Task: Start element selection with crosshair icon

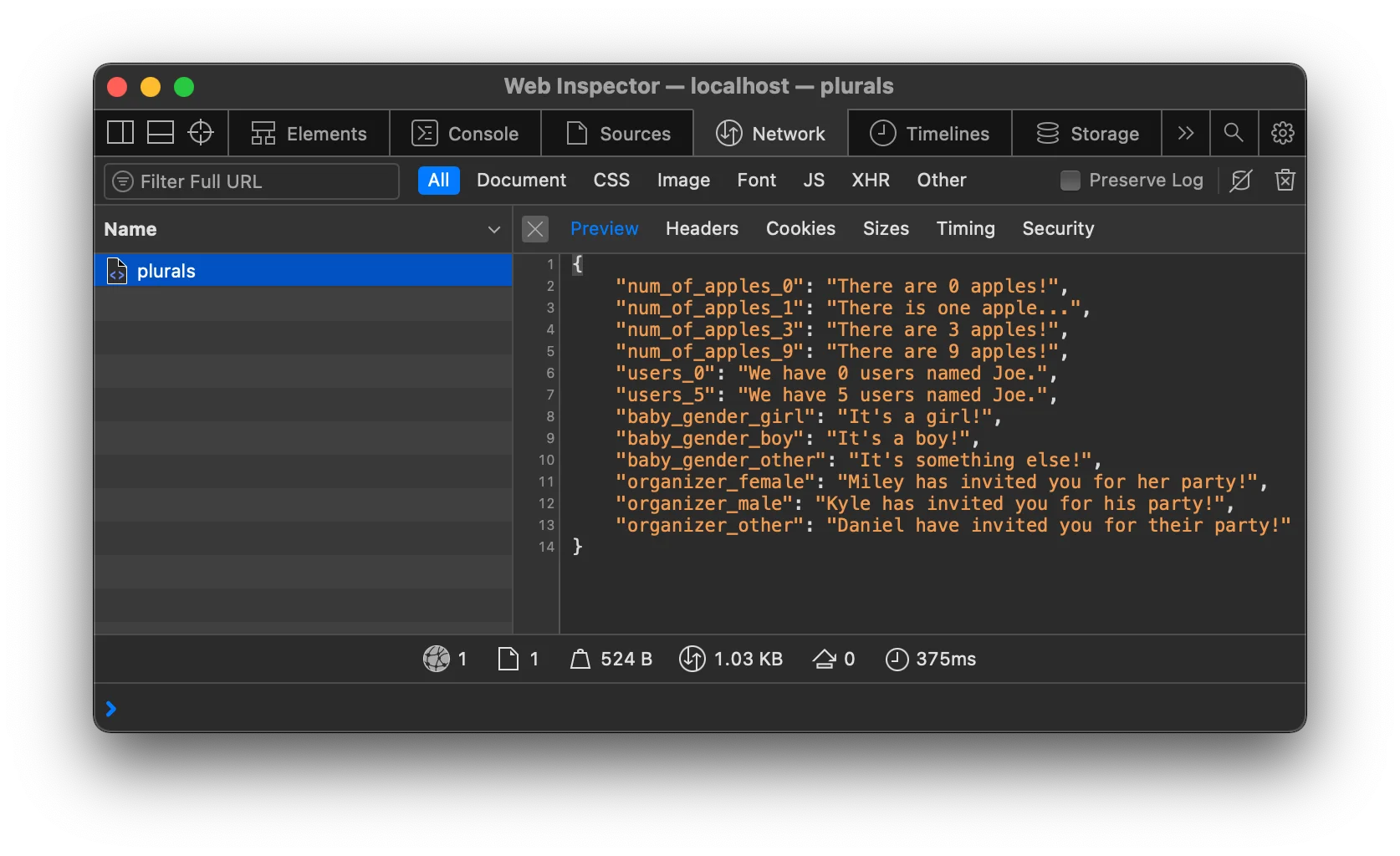Action: pos(201,133)
